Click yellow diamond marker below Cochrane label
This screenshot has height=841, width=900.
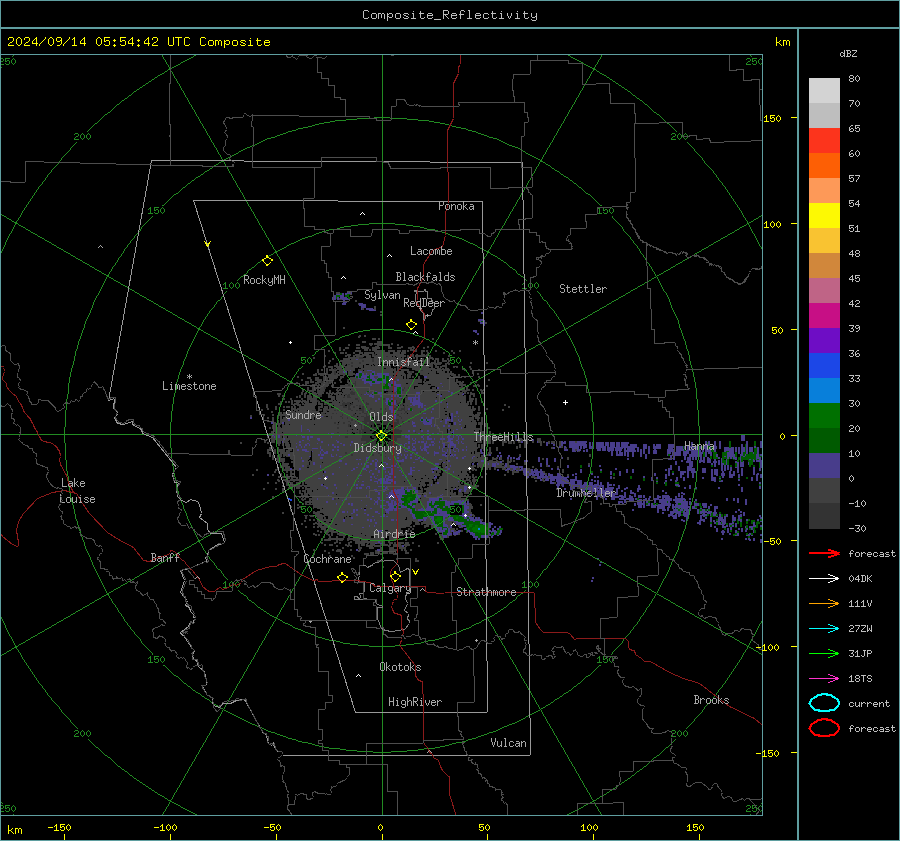click(x=342, y=577)
